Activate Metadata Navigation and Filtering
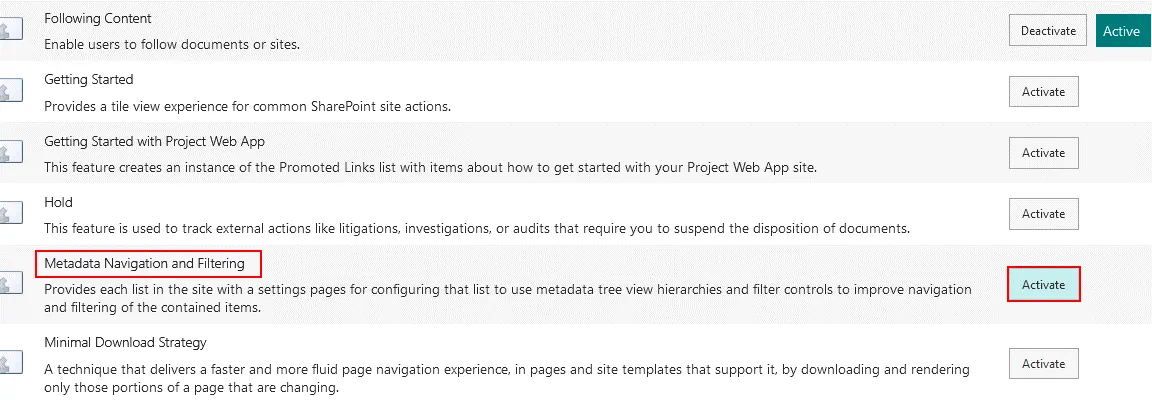Image resolution: width=1152 pixels, height=400 pixels. (1043, 285)
